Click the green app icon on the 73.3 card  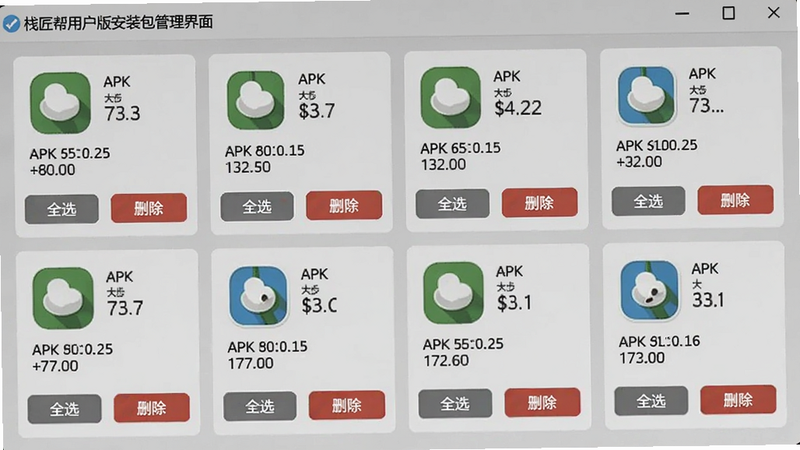(x=60, y=103)
